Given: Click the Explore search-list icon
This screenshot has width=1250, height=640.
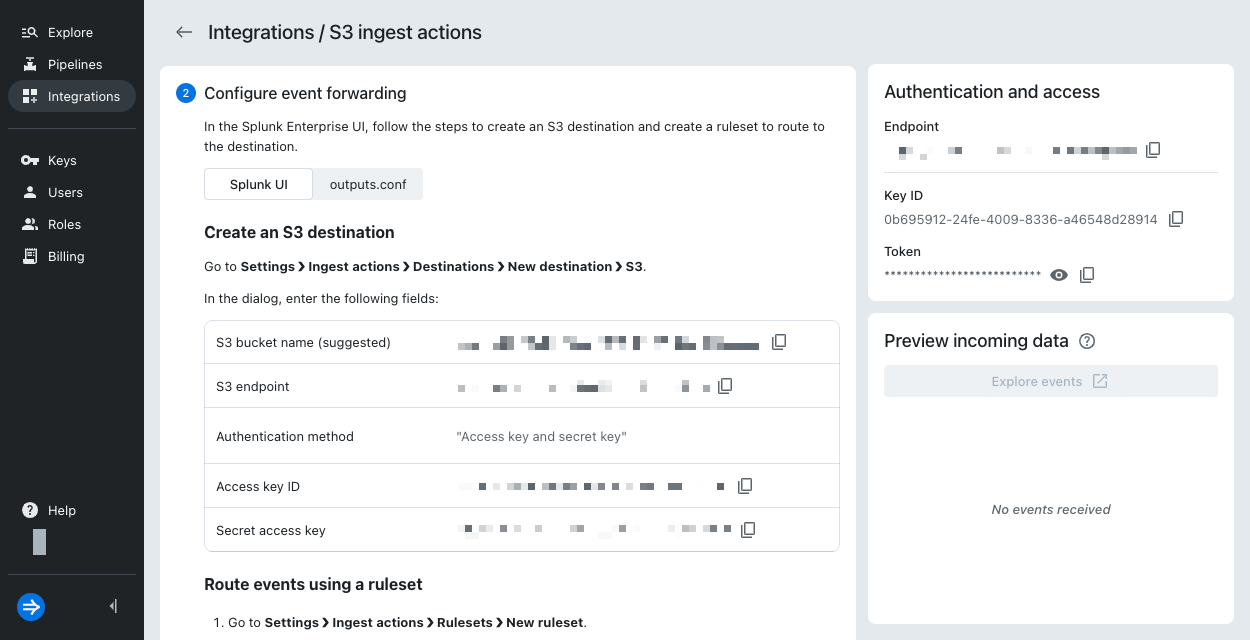Looking at the screenshot, I should click(29, 32).
